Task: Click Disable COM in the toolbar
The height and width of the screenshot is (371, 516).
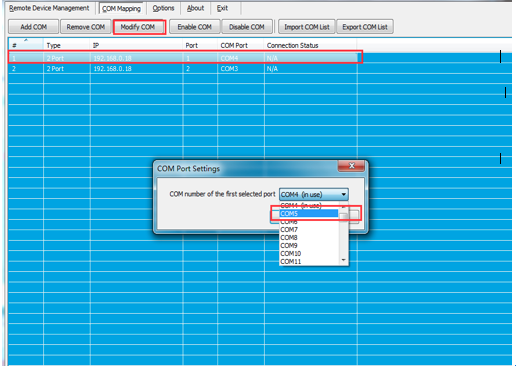Action: click(x=247, y=27)
